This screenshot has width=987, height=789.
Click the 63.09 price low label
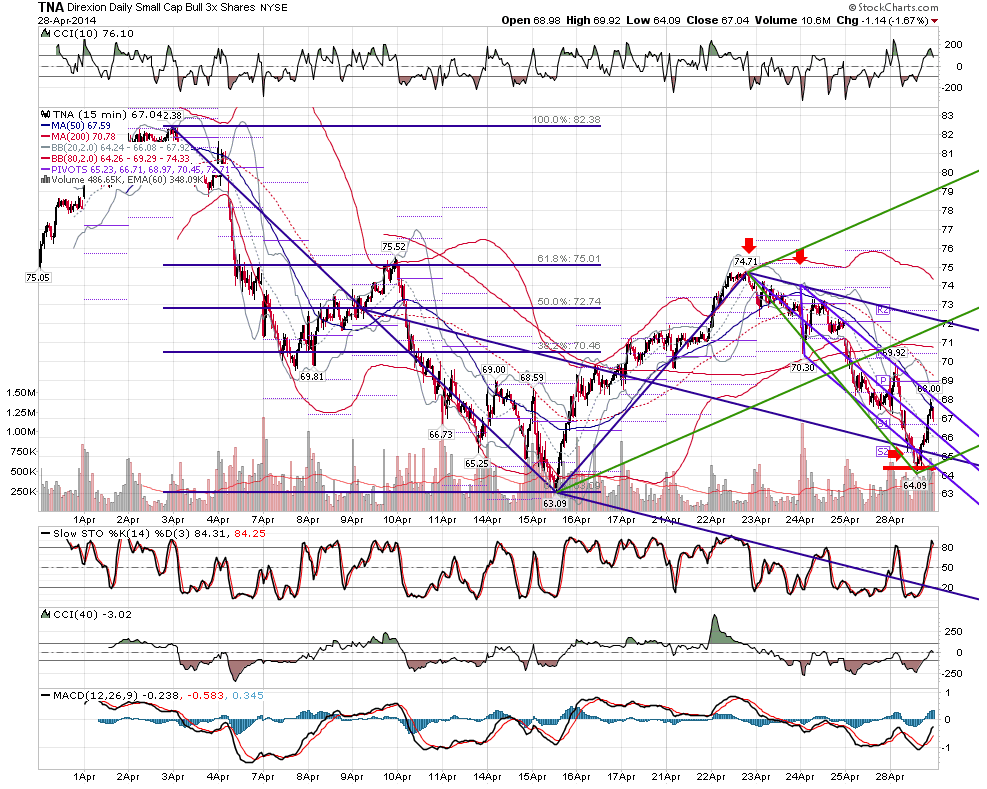[555, 503]
